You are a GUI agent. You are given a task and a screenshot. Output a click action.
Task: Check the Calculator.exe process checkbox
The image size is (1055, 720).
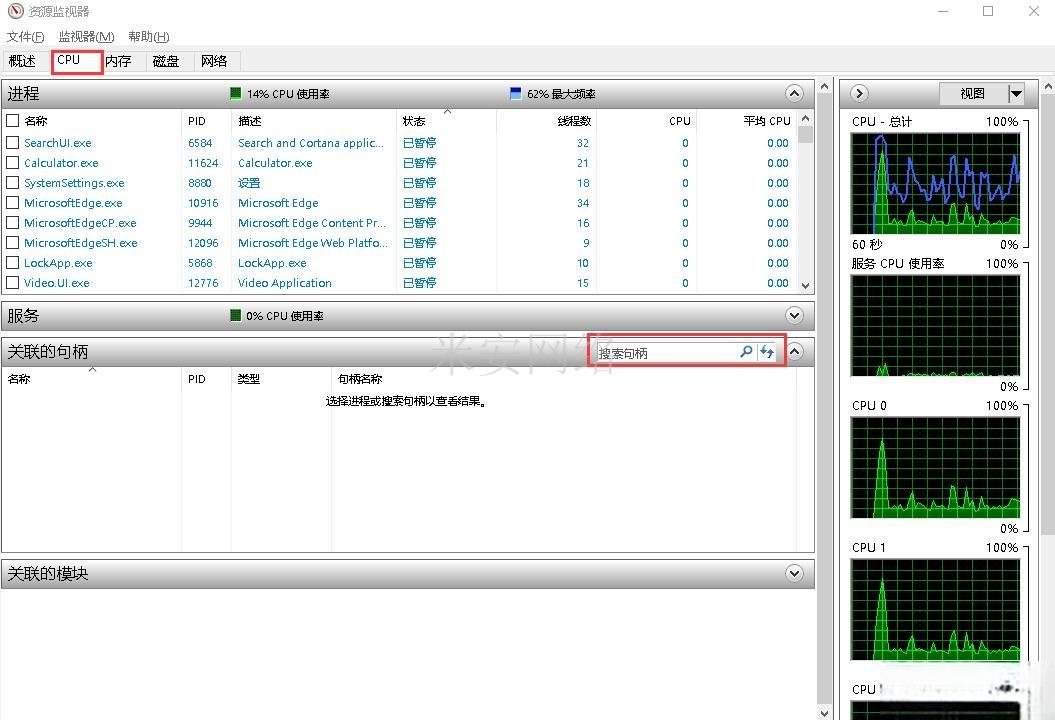[12, 163]
